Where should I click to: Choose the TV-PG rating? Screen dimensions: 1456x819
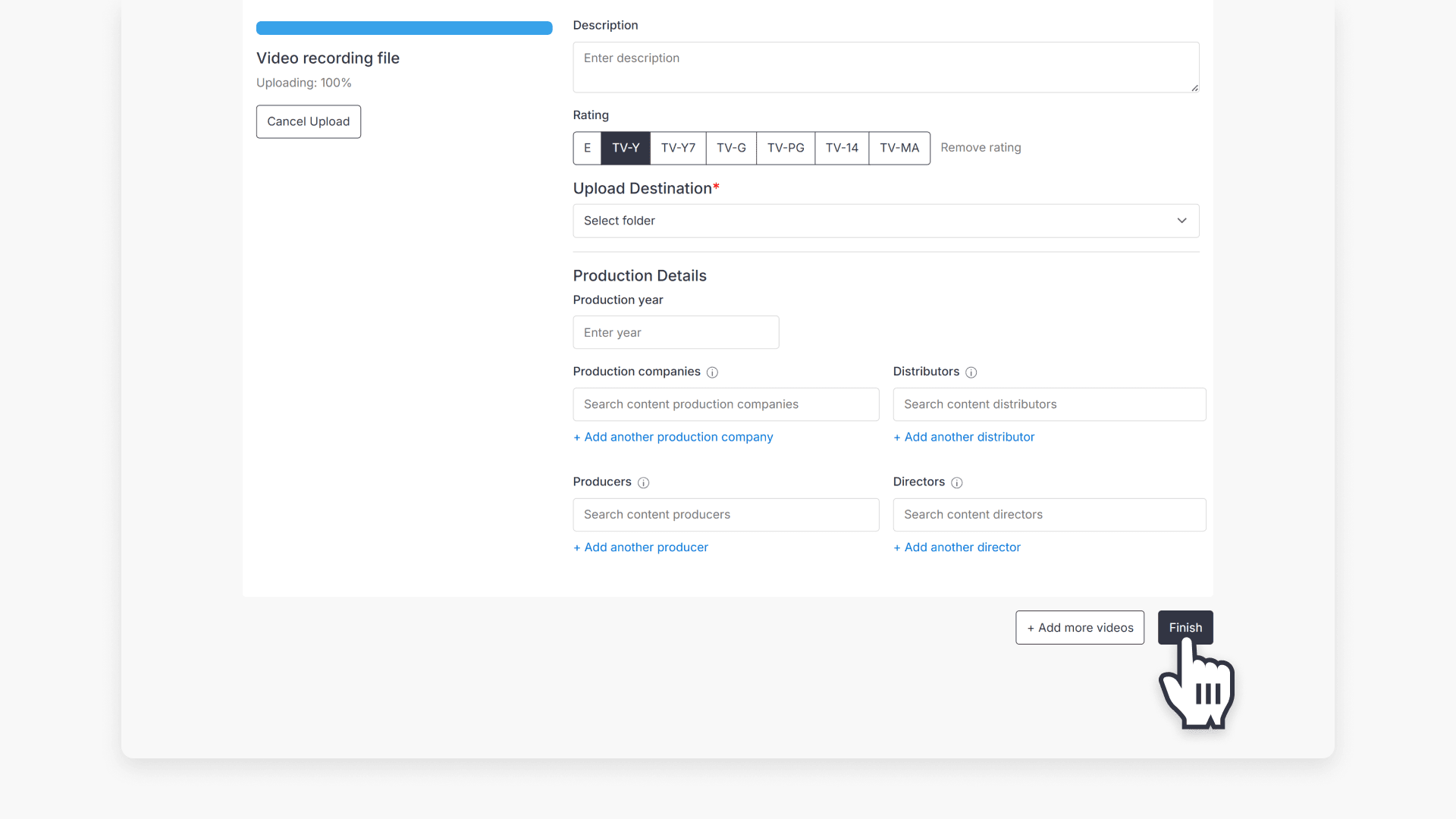(x=785, y=148)
